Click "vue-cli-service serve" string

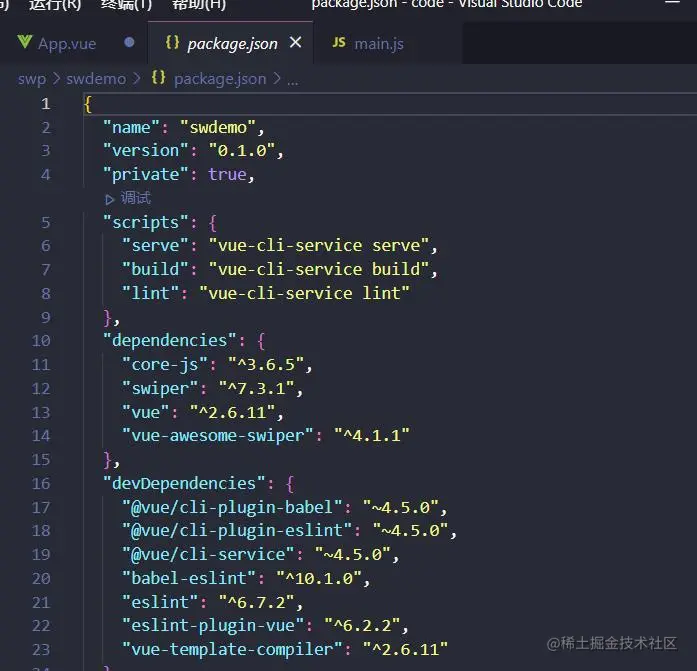click(x=319, y=246)
